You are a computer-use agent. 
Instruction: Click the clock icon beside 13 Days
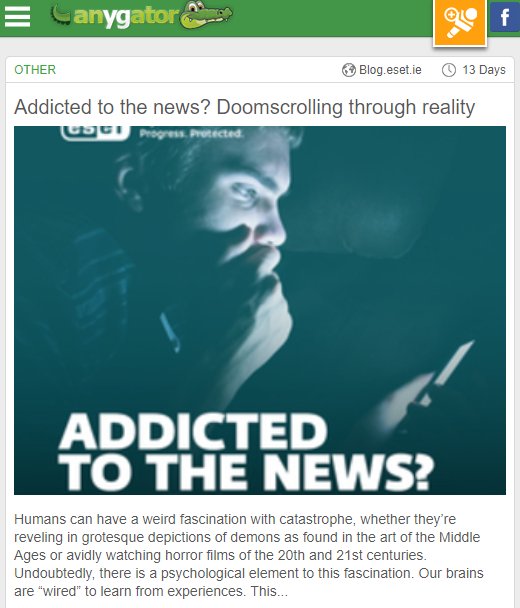(449, 70)
